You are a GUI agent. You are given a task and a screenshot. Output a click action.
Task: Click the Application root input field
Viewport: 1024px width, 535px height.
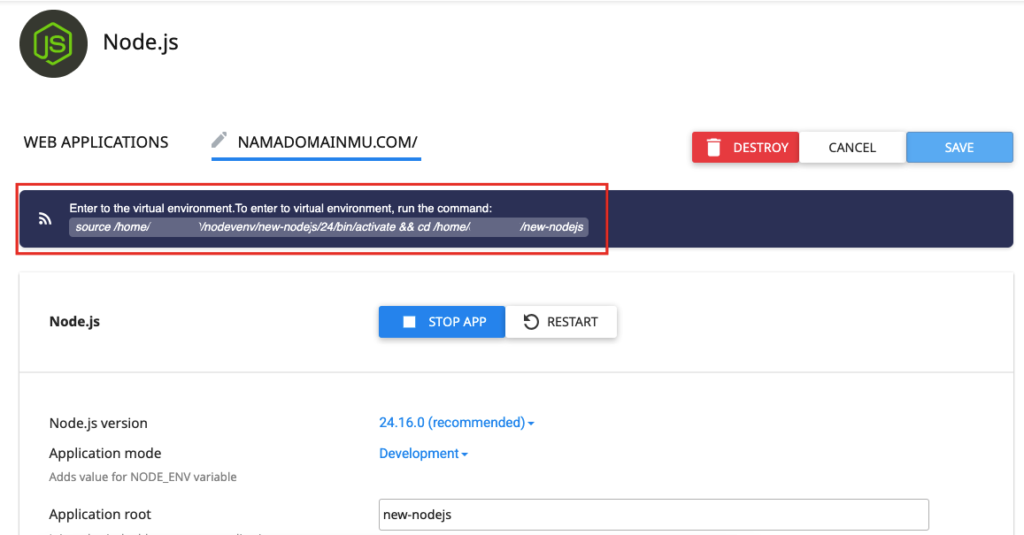click(654, 515)
